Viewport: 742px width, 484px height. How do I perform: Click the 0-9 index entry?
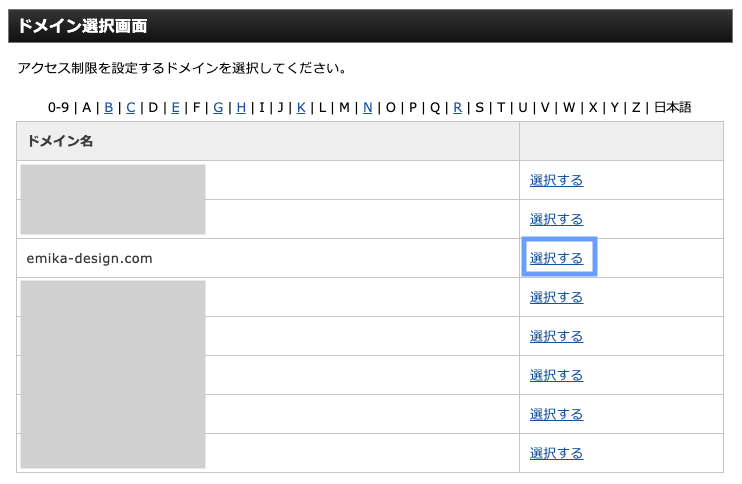[59, 107]
